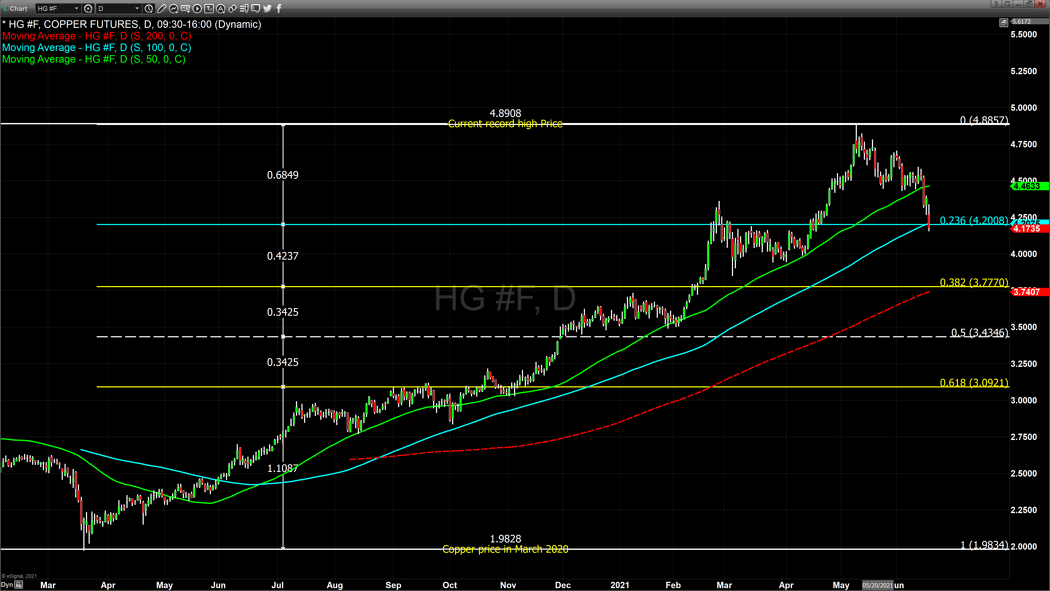Click the 0.6849 measurement label
This screenshot has width=1050, height=591.
point(283,175)
